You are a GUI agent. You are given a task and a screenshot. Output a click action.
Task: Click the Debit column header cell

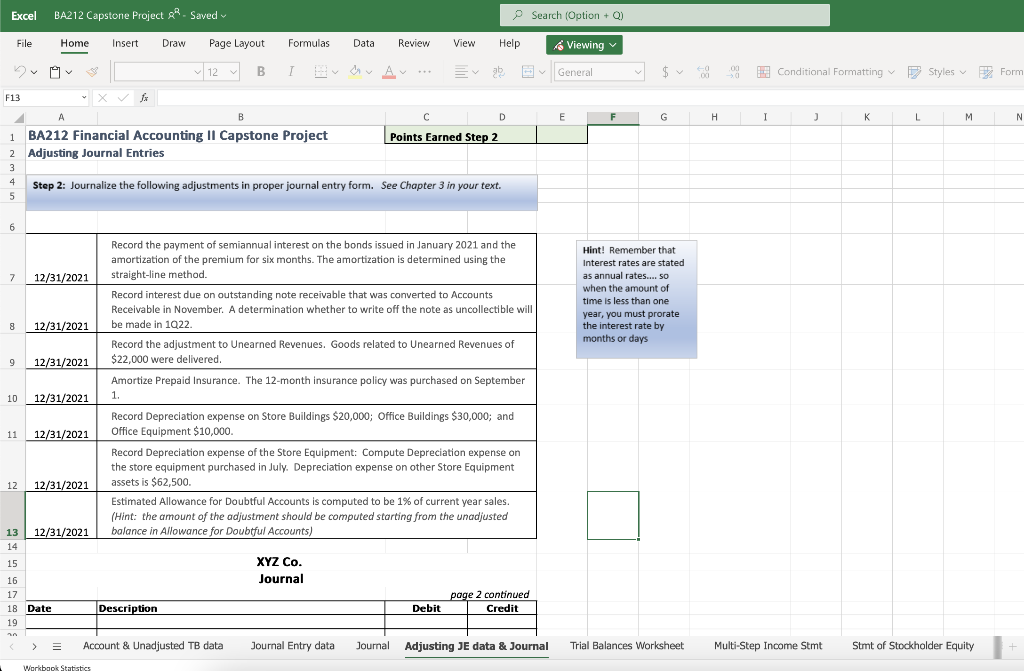pyautogui.click(x=426, y=608)
